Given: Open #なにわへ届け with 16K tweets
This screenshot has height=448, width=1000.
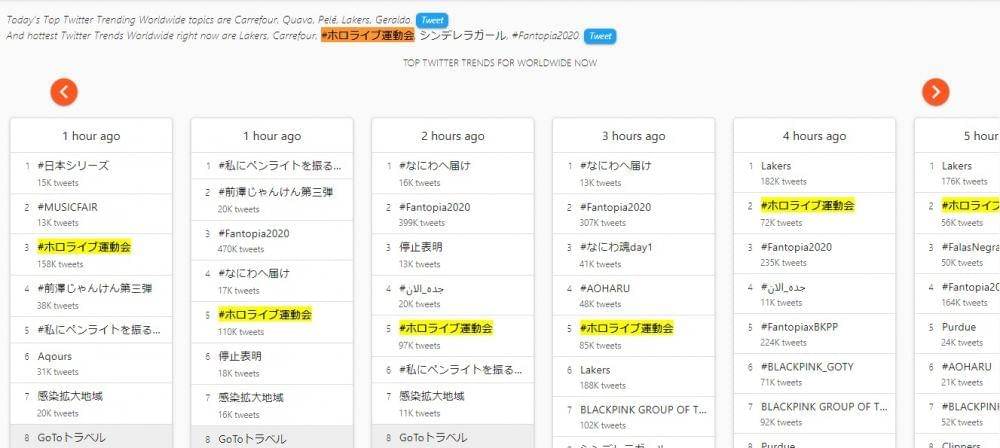Looking at the screenshot, I should point(435,166).
